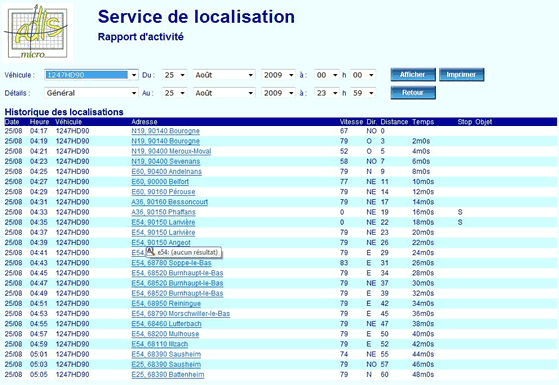Open E54, 68110 Illzach link
Image resolution: width=559 pixels, height=385 pixels.
(x=160, y=344)
